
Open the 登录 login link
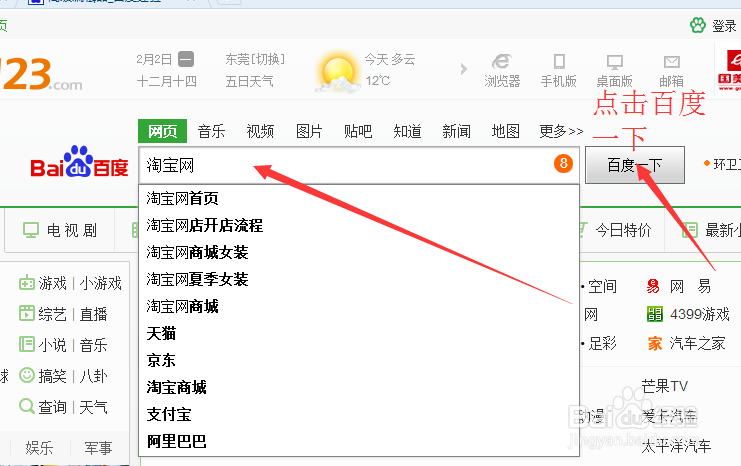(x=724, y=26)
